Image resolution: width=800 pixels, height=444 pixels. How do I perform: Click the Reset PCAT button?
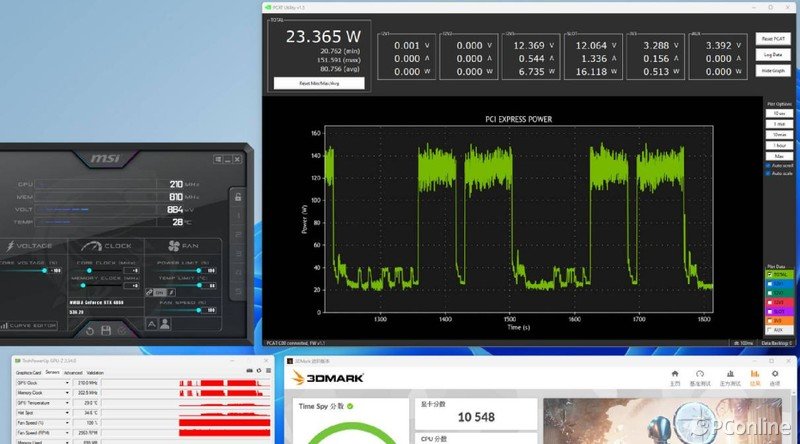tap(773, 39)
